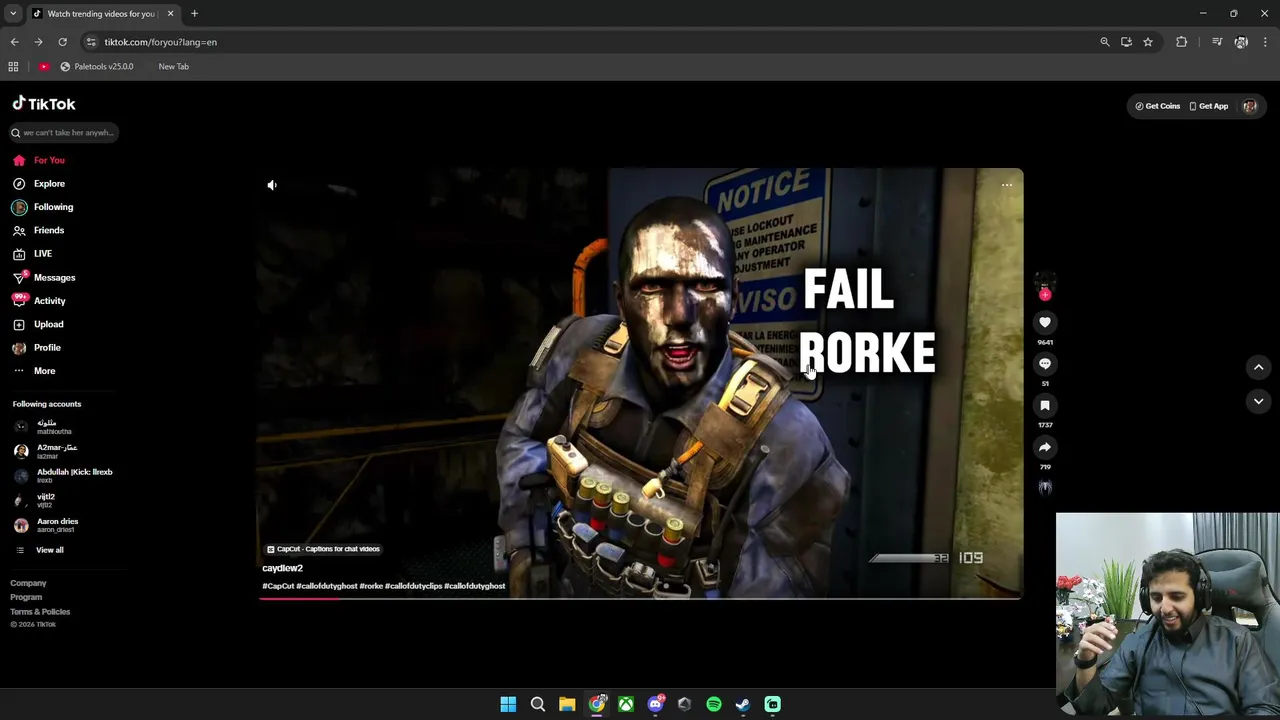Screen dimensions: 1280x720
Task: Expand the Program footer section
Action: pos(26,597)
